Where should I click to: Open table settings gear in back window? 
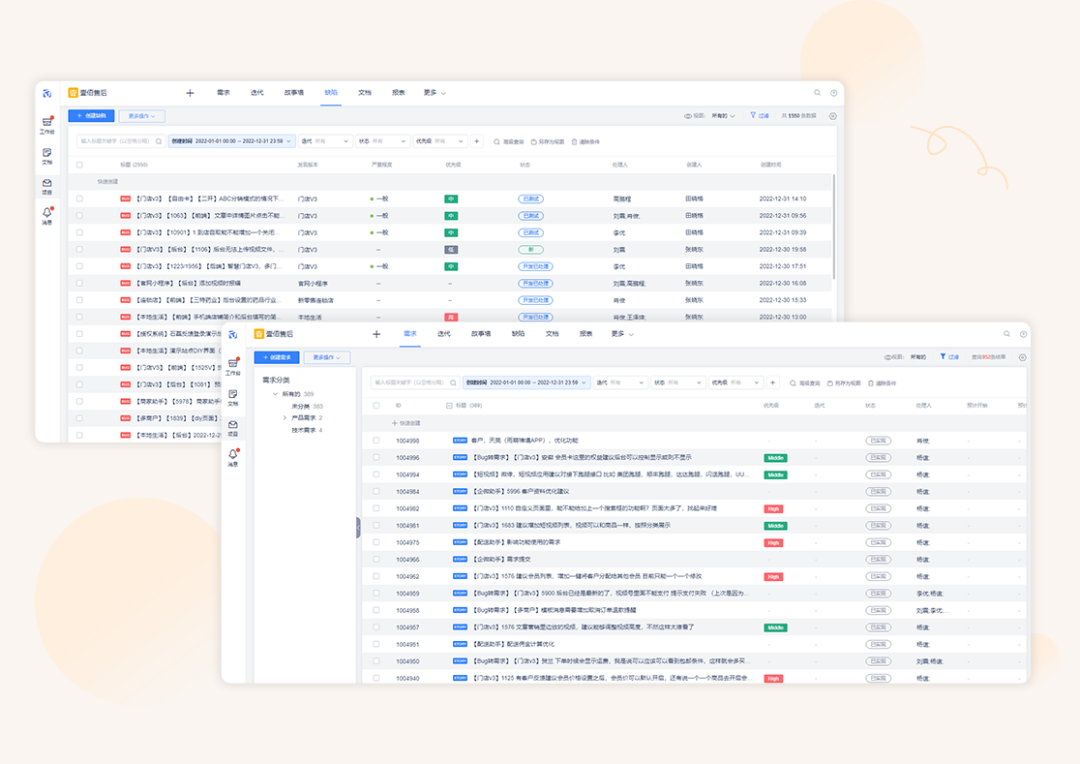tap(833, 116)
